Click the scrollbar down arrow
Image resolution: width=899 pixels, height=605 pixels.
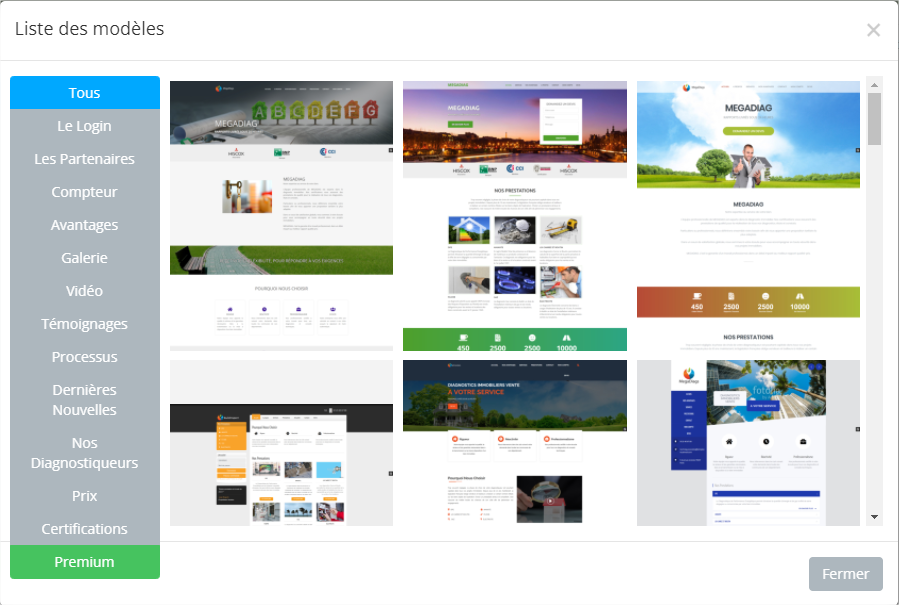(x=874, y=517)
